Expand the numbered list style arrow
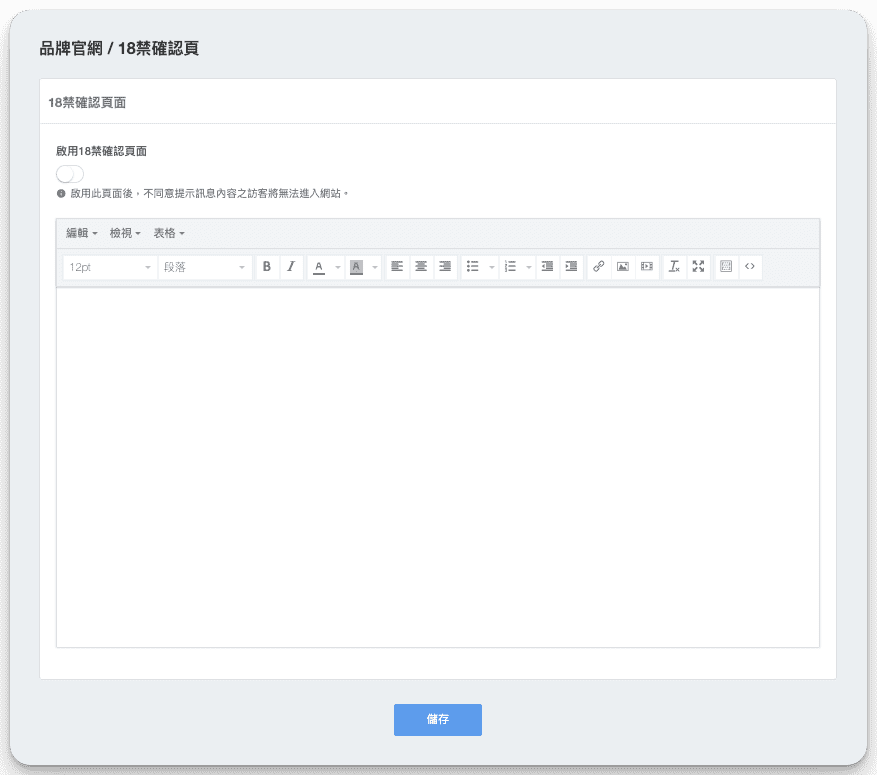Viewport: 877px width, 775px height. coord(528,267)
